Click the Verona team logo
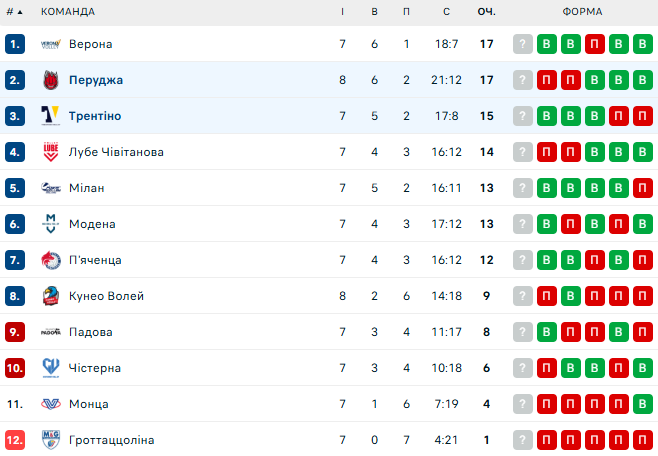The height and width of the screenshot is (456, 658). 51,44
